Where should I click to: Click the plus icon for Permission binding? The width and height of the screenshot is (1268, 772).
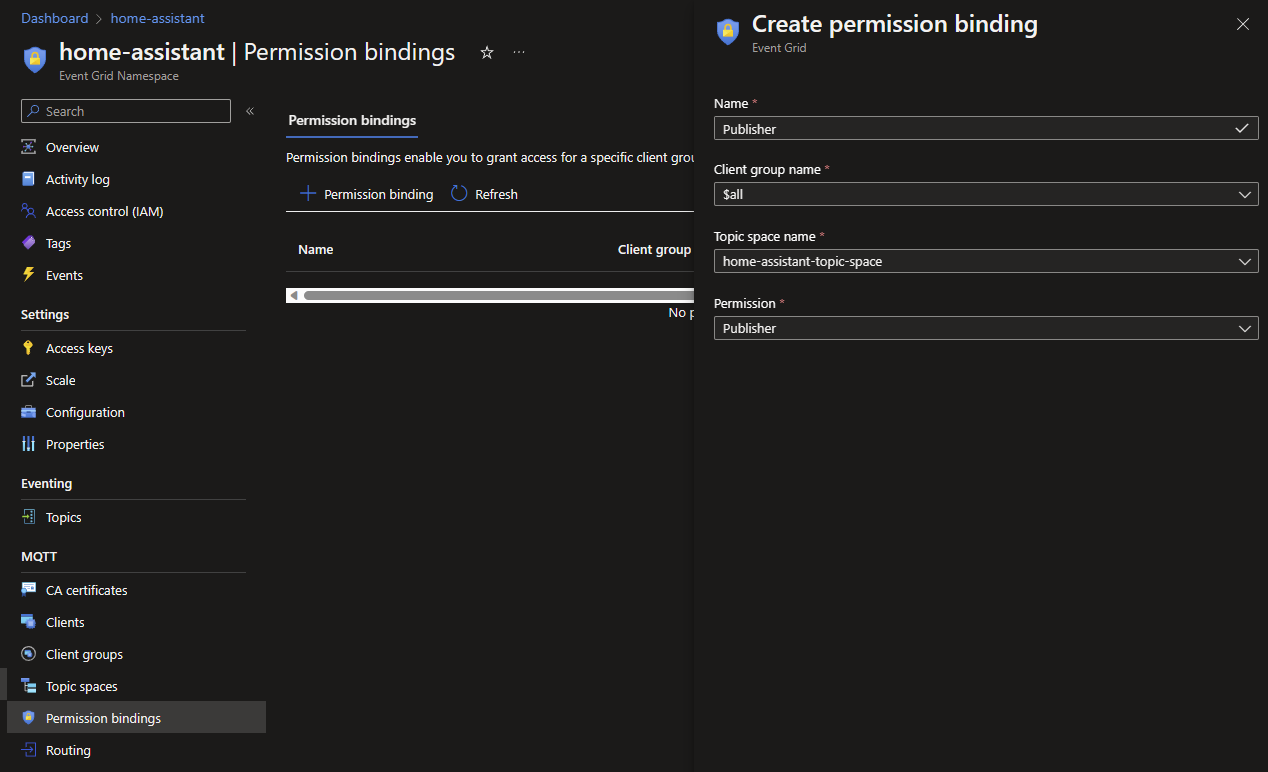[308, 194]
